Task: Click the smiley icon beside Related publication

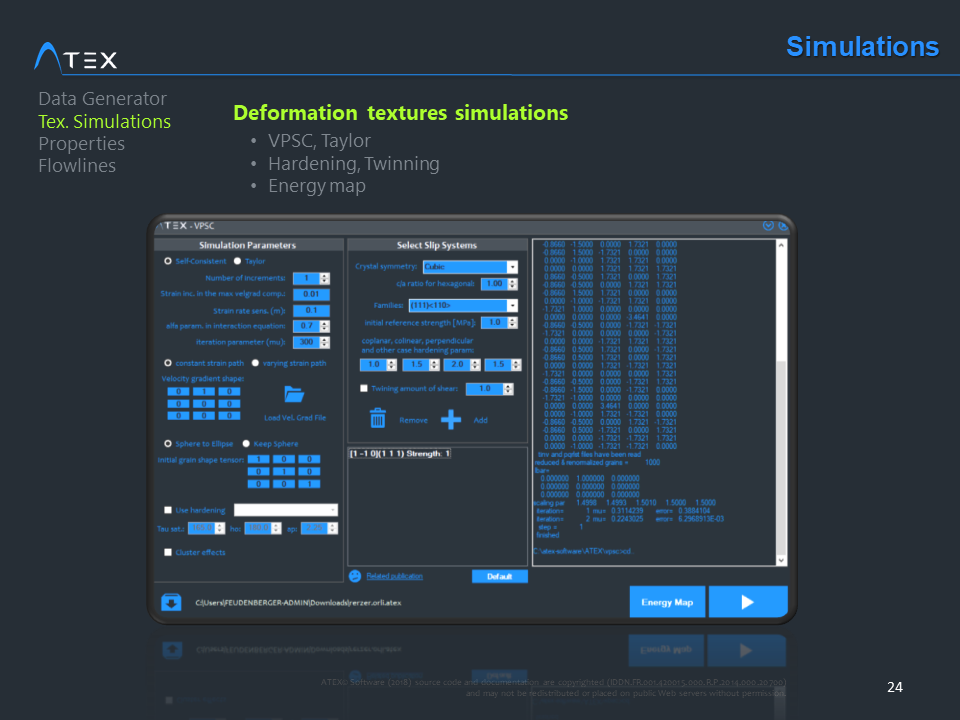Action: pyautogui.click(x=355, y=576)
